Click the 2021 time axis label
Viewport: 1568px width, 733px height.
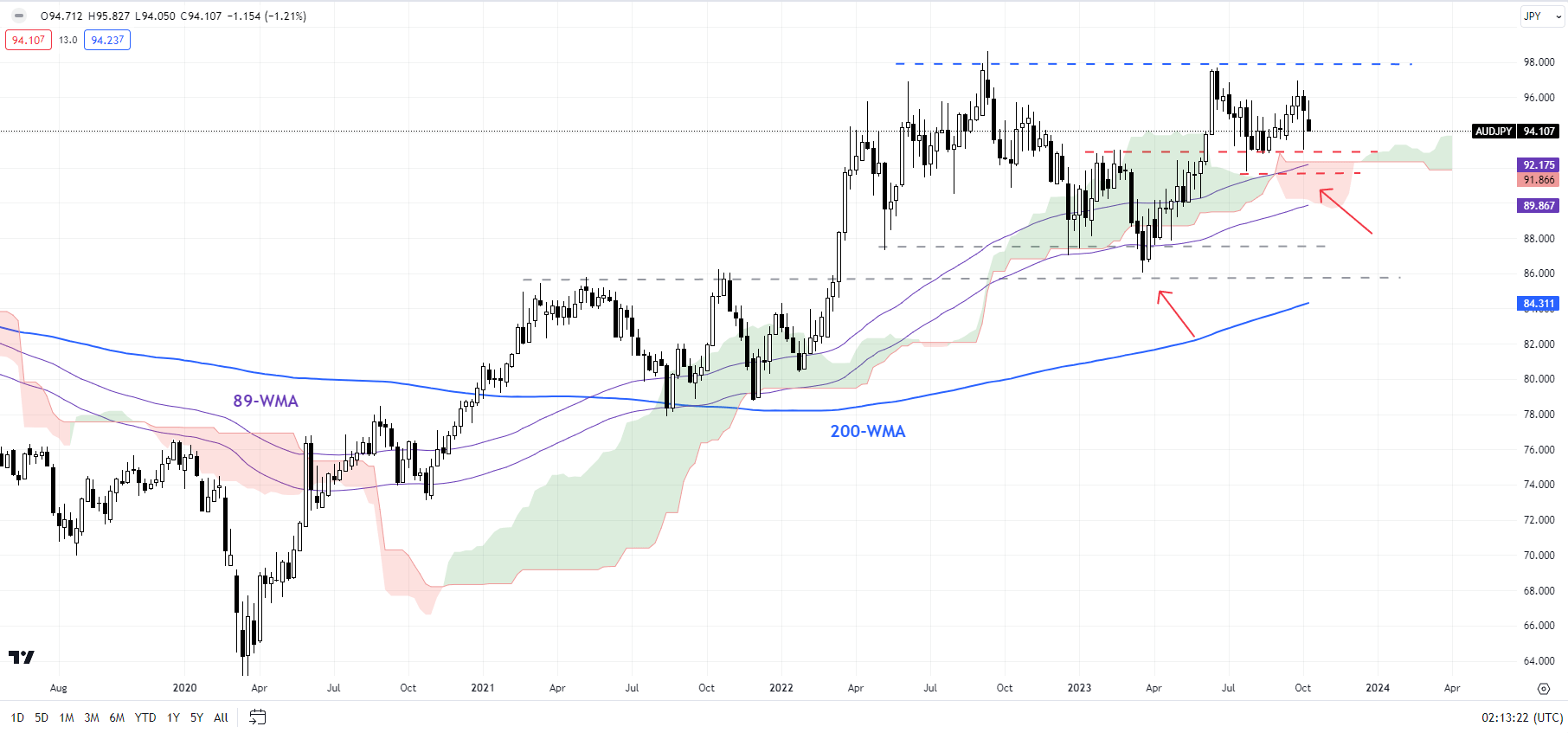[x=483, y=688]
